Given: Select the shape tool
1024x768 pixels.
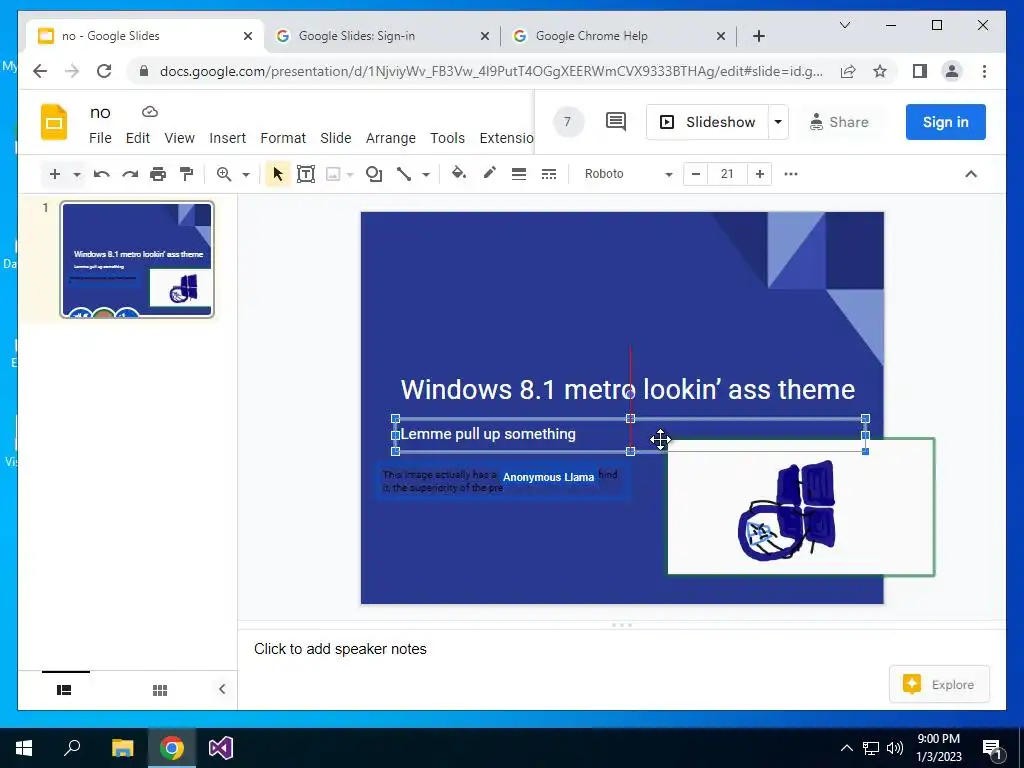Looking at the screenshot, I should [x=374, y=174].
